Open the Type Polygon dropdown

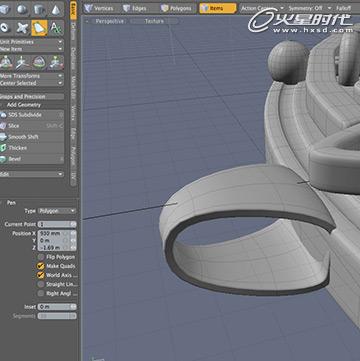coord(57,211)
